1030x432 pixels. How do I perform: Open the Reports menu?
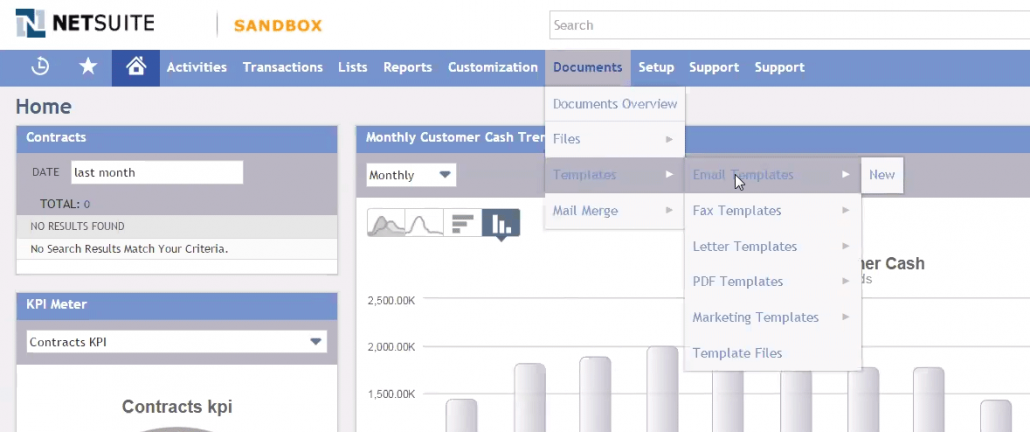408,67
